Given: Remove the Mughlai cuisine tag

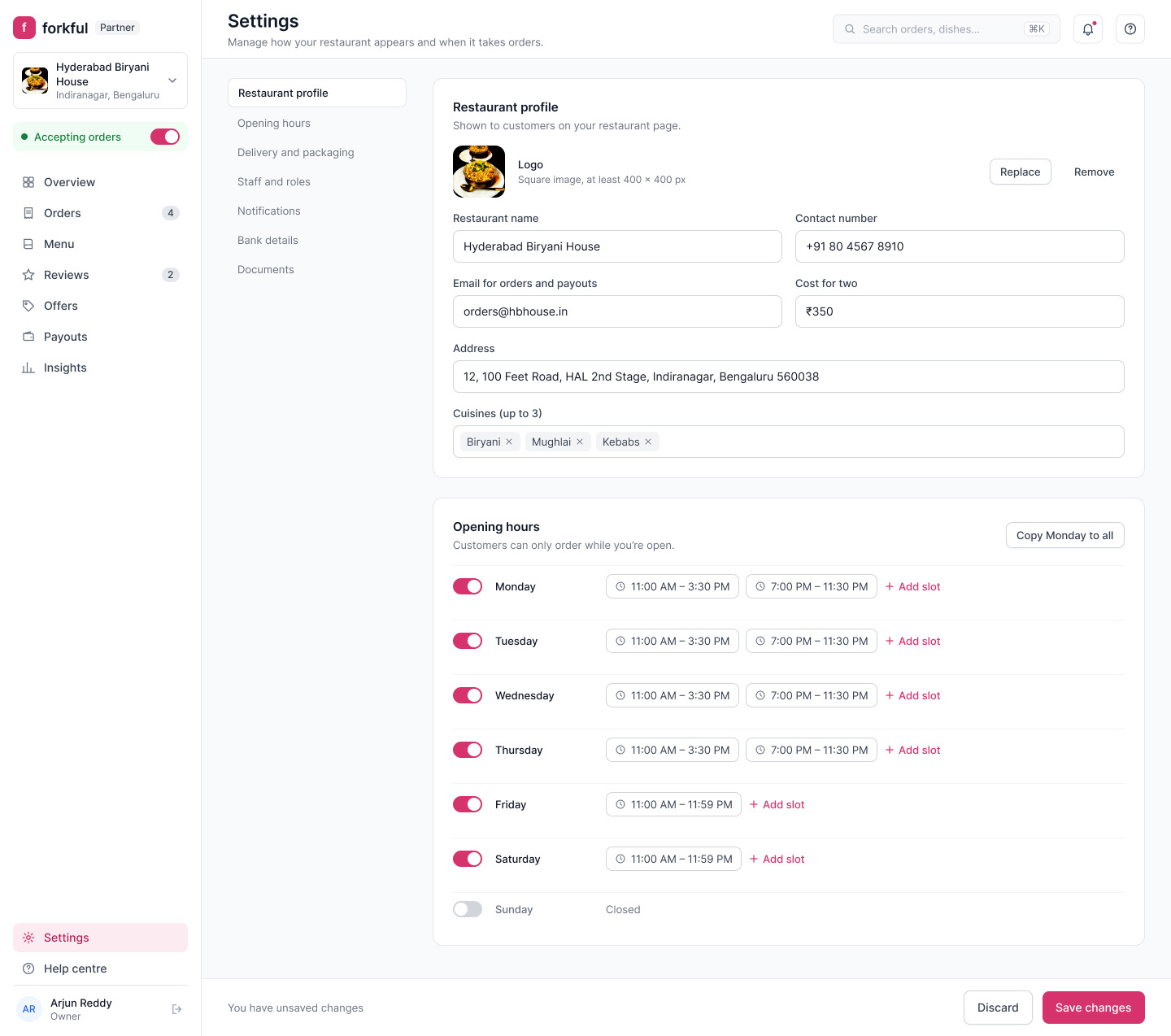Looking at the screenshot, I should [x=580, y=442].
